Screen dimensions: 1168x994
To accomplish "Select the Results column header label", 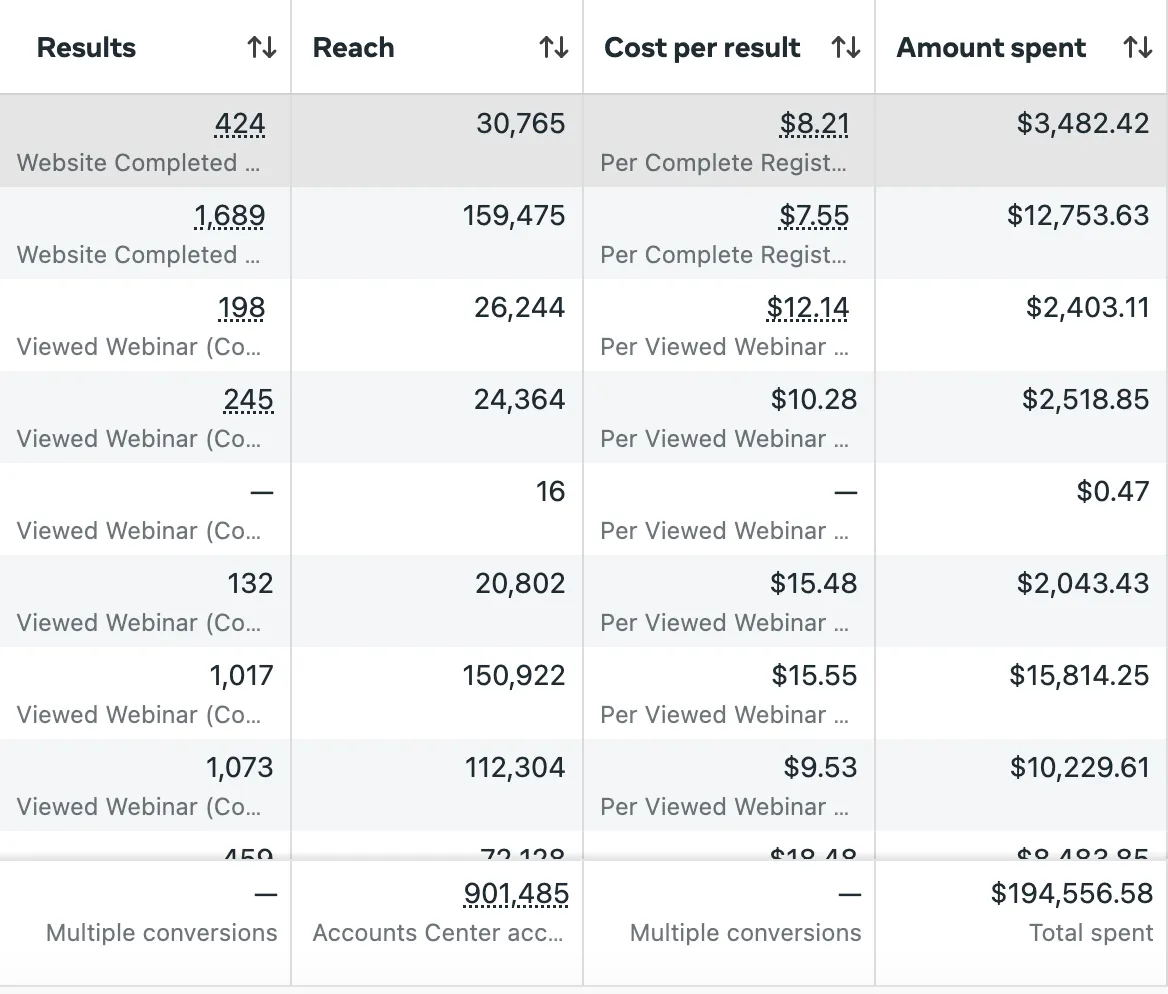I will click(x=86, y=48).
